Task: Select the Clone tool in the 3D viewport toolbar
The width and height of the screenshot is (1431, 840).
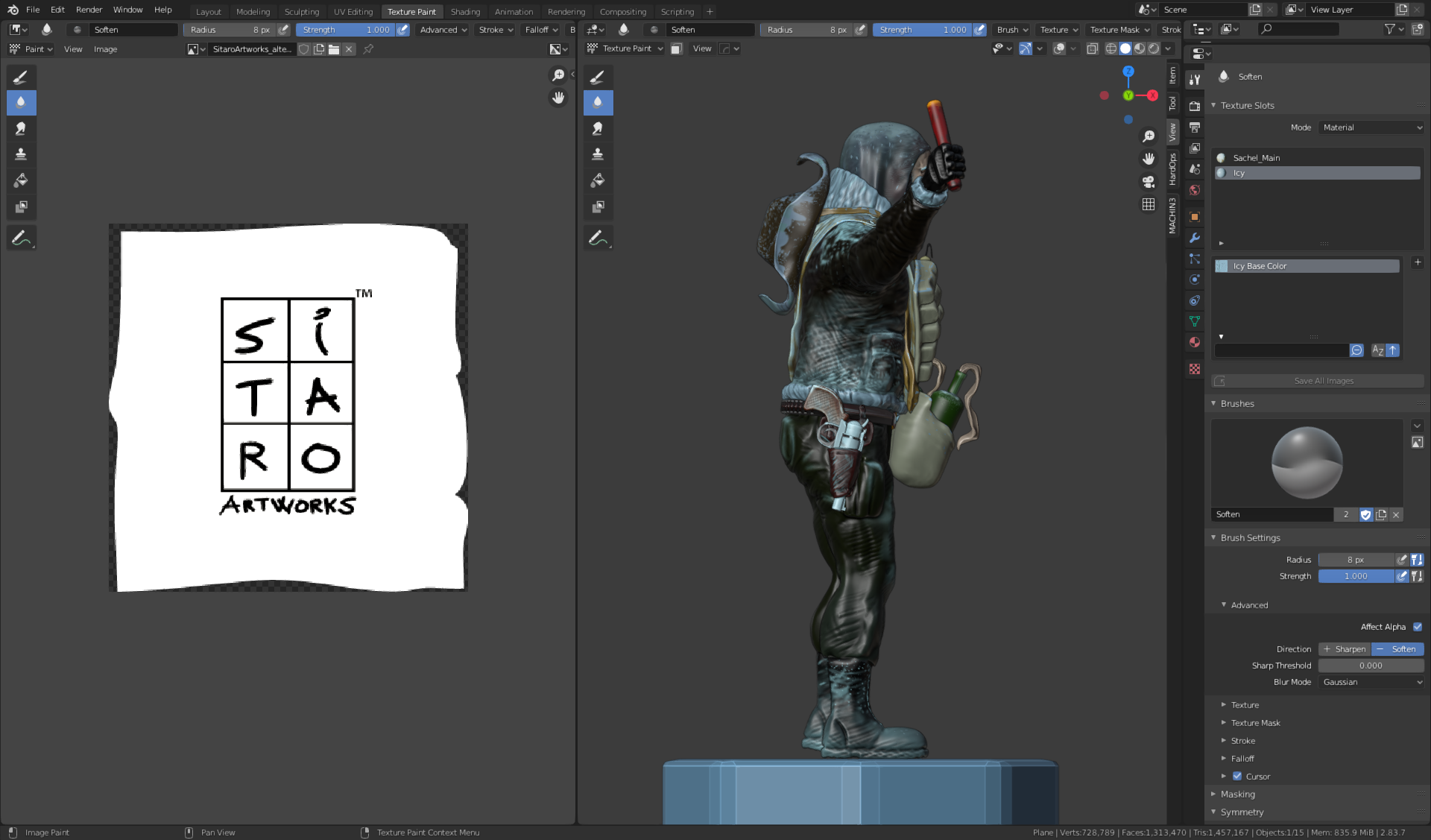Action: coord(598,154)
